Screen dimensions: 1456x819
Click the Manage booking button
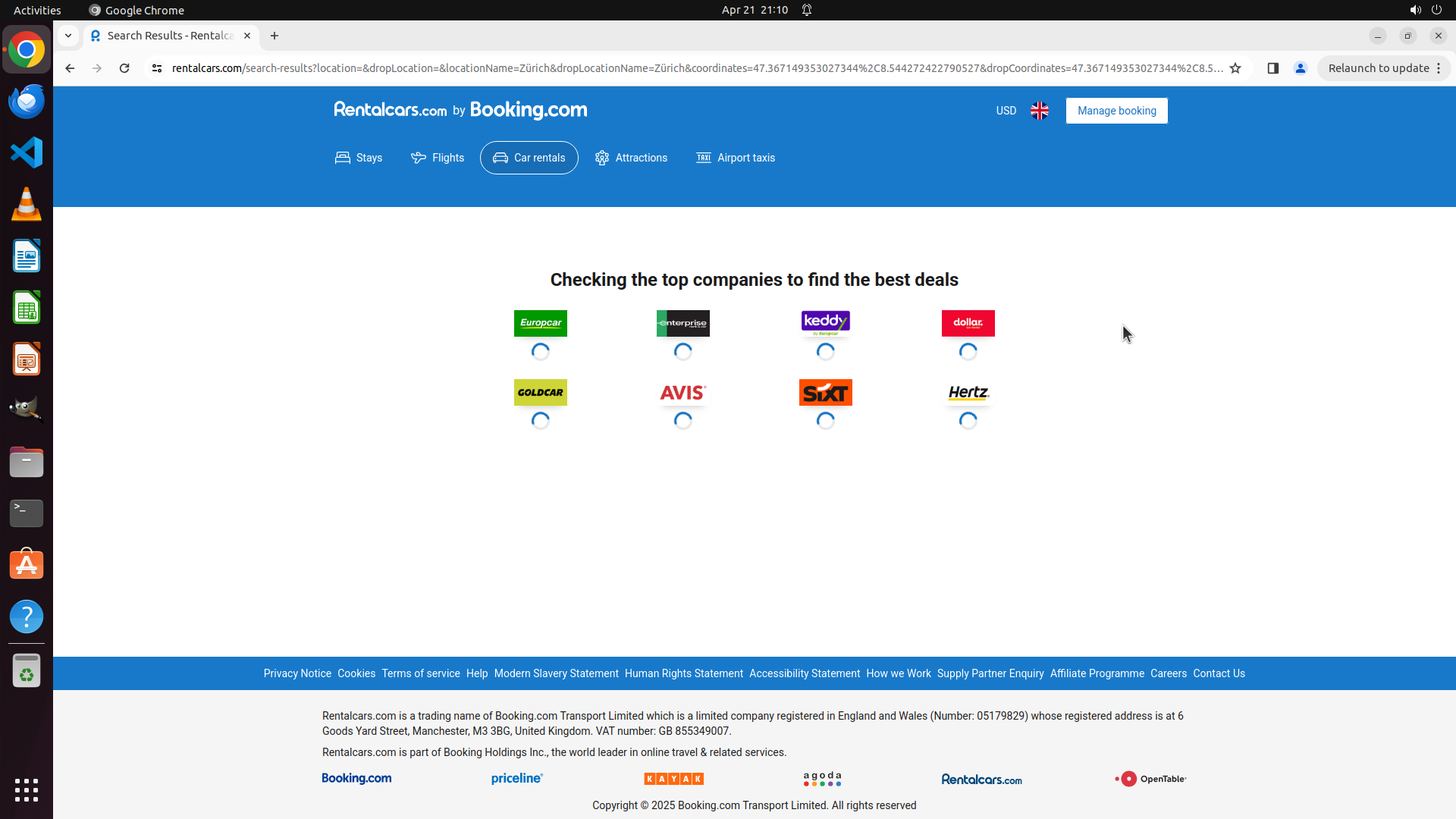point(1116,111)
